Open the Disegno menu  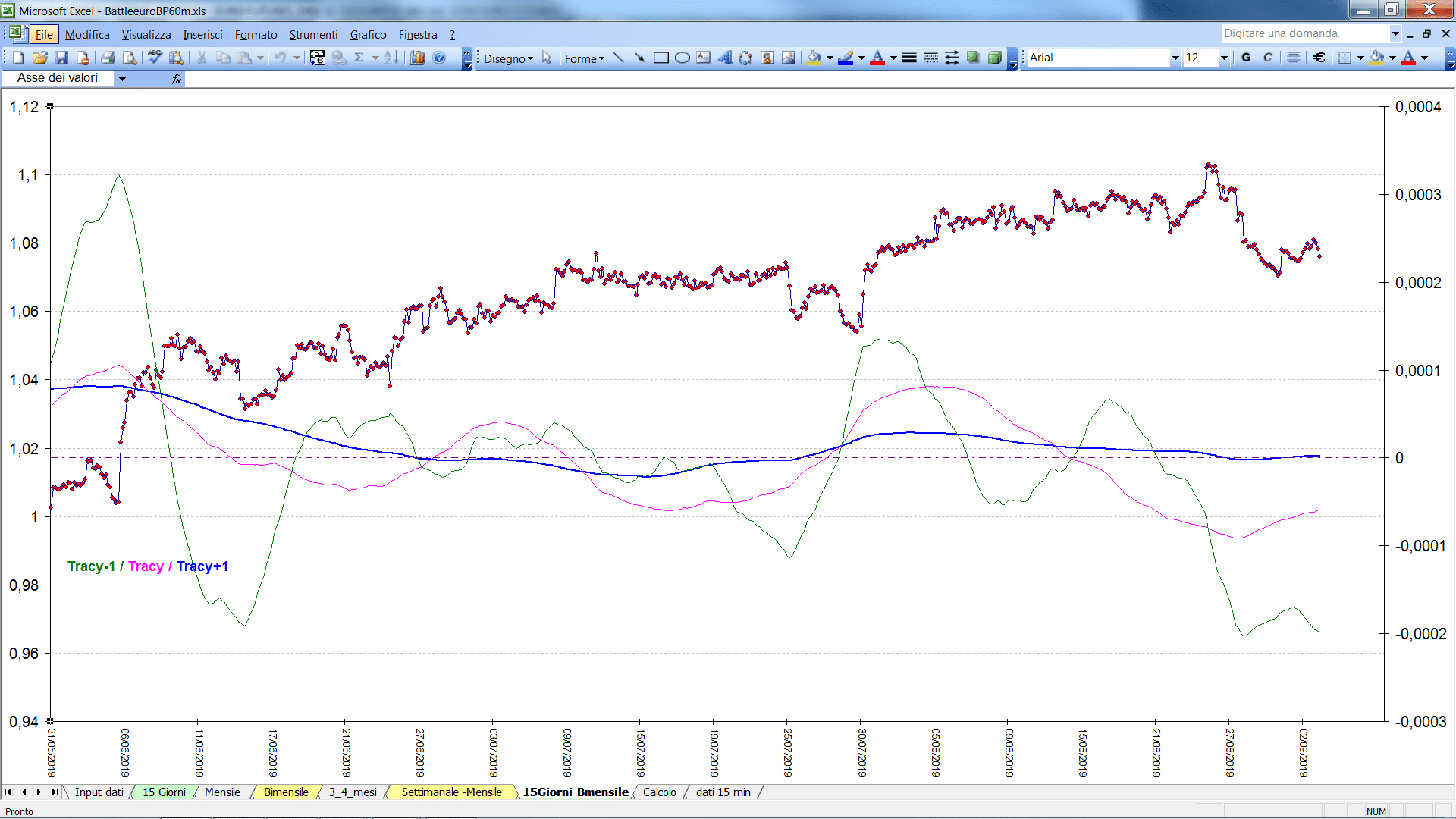(508, 58)
